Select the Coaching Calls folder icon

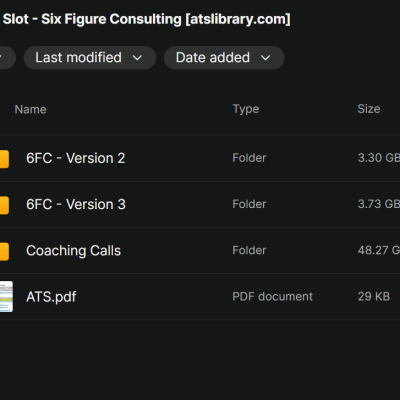click(4, 251)
